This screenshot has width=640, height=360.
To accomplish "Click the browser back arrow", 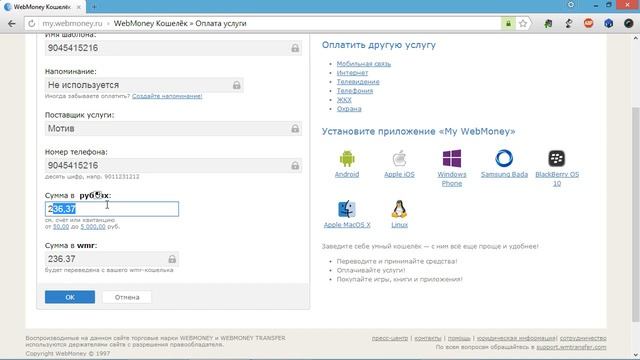I will (11, 24).
